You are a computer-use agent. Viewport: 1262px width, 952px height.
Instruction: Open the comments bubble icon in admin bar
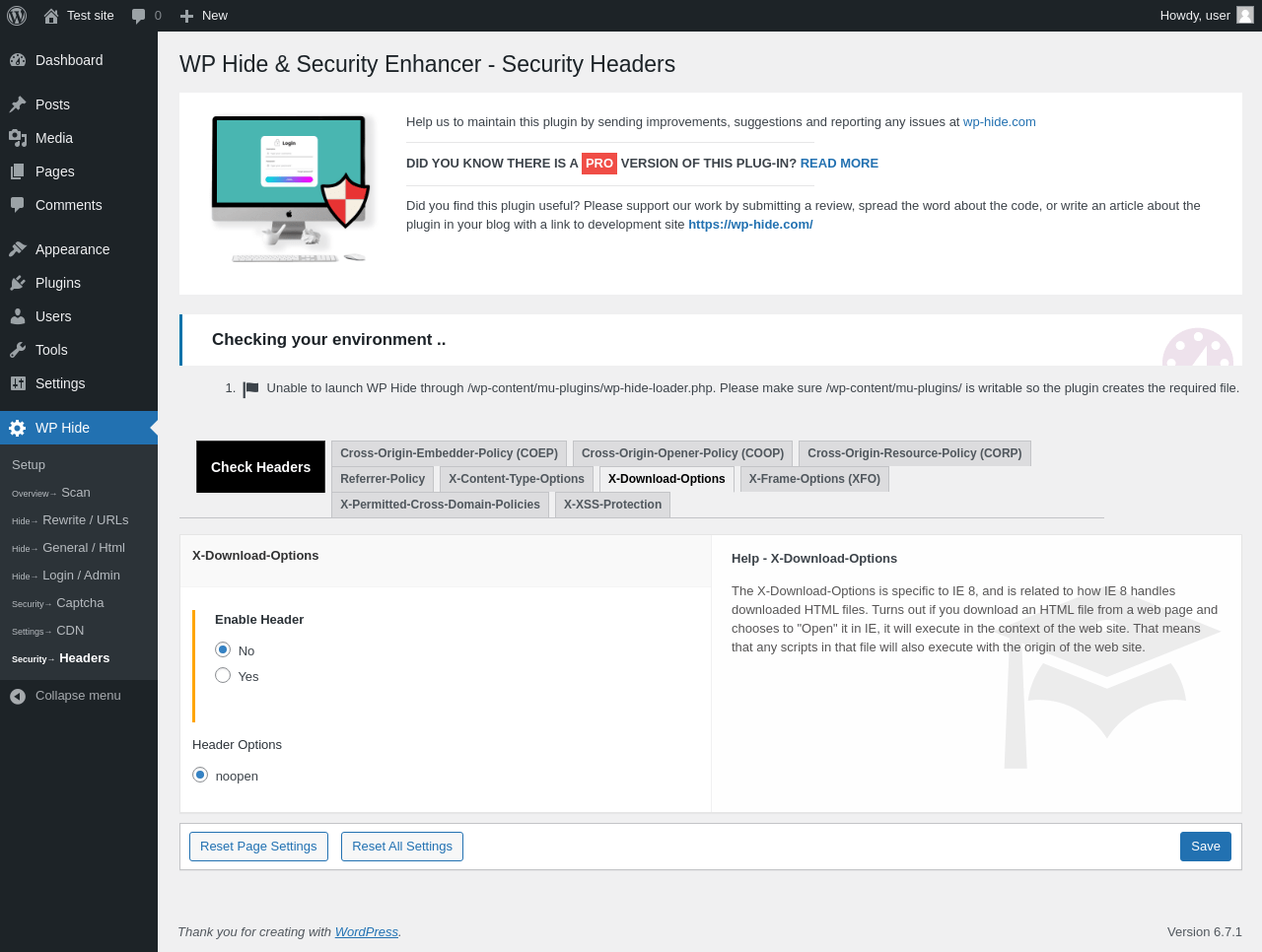click(x=139, y=16)
